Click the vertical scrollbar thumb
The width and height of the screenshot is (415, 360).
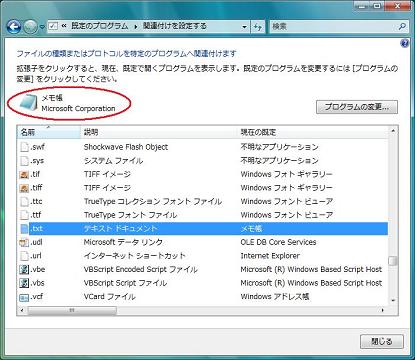pyautogui.click(x=393, y=261)
